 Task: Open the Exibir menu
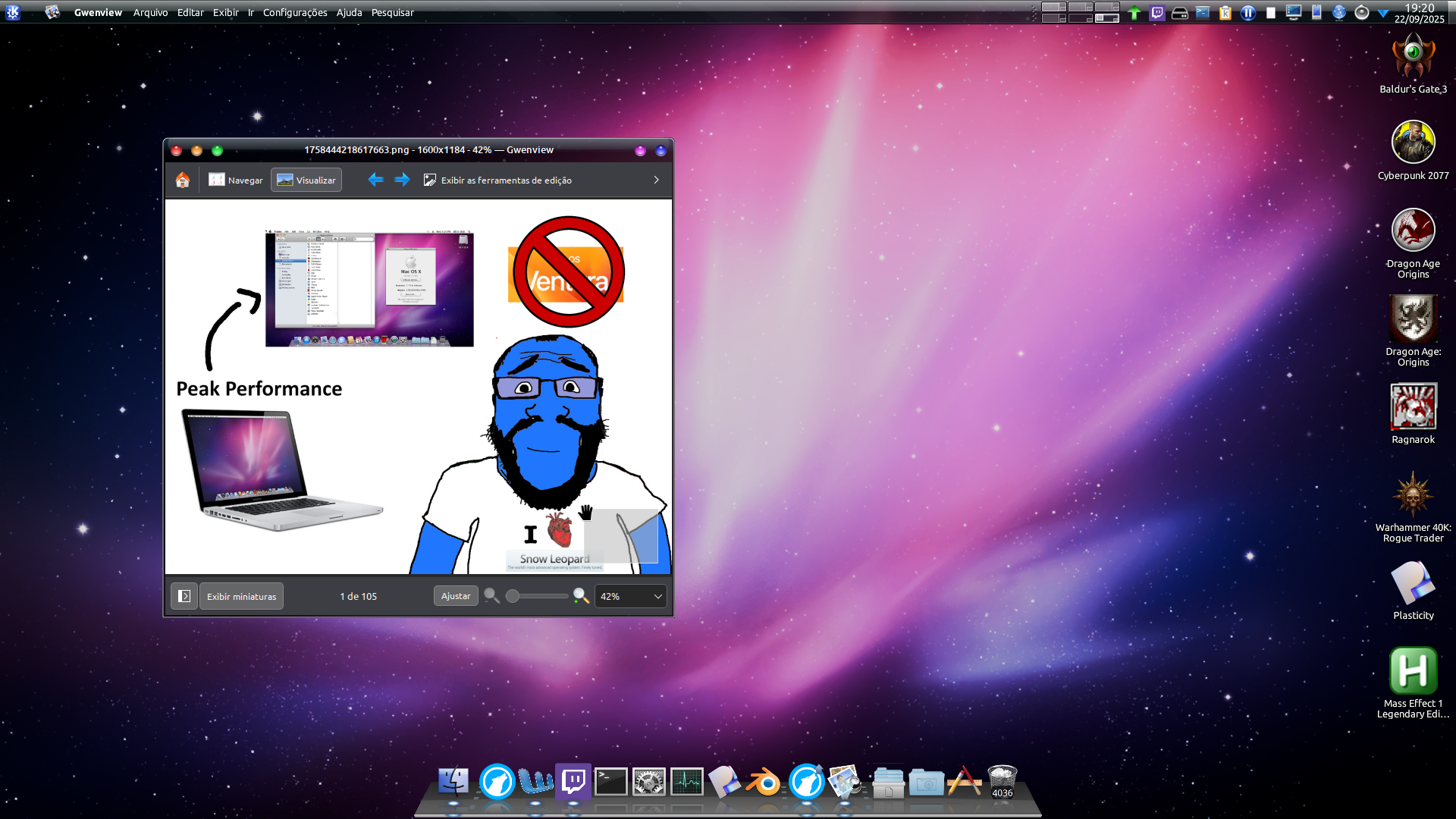[225, 12]
